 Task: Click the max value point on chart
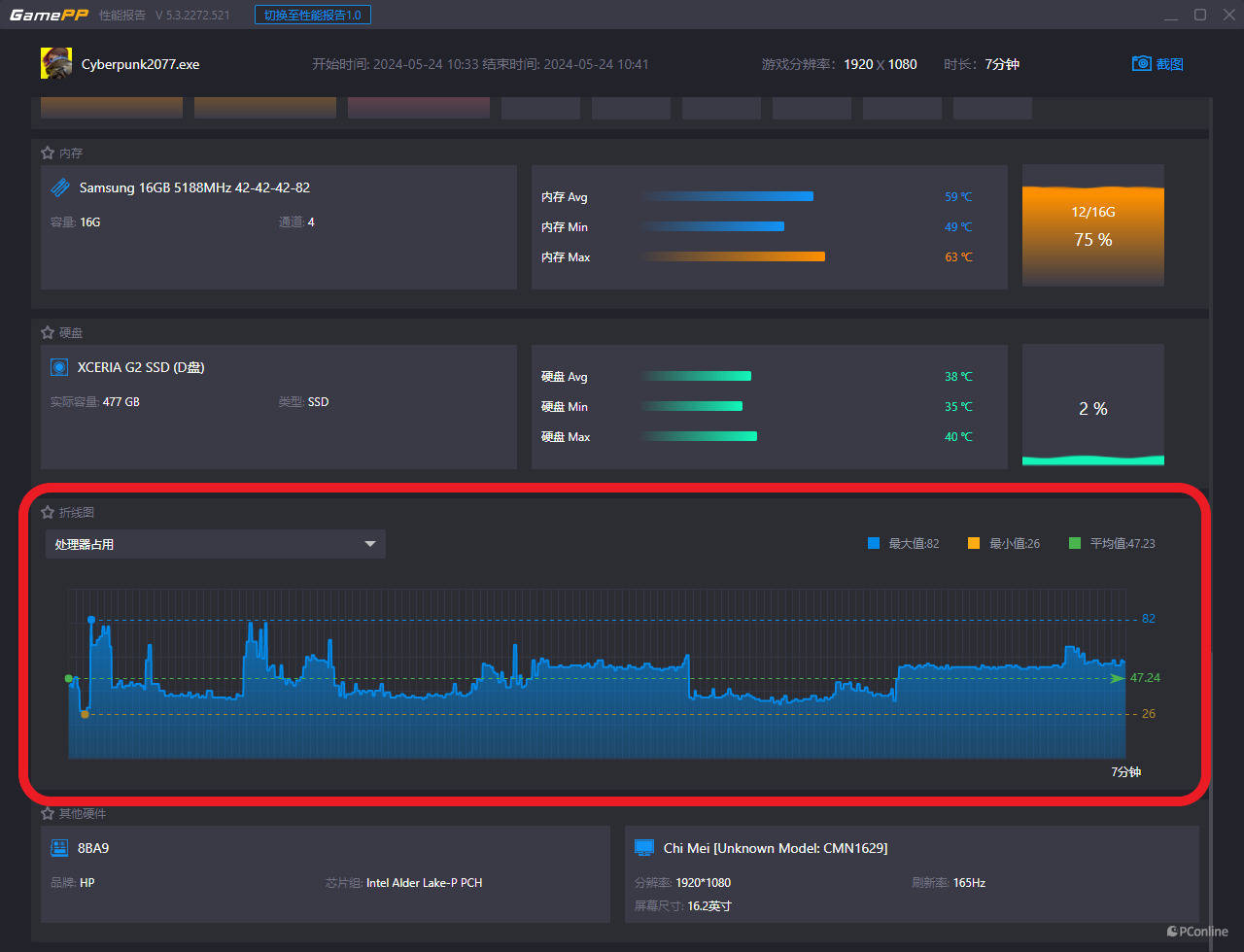pos(91,619)
